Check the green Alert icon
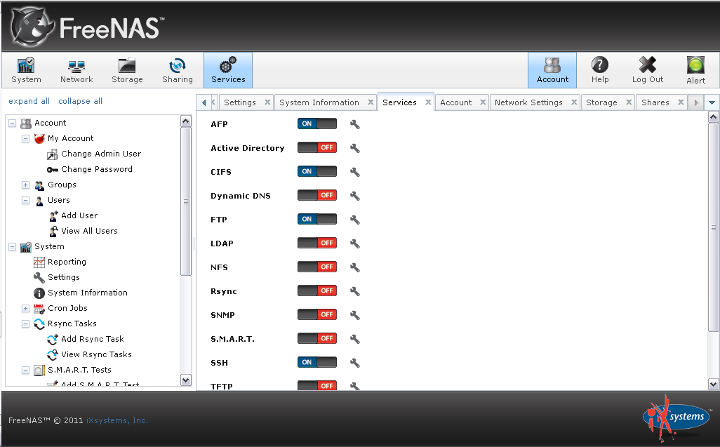720x447 pixels. (696, 70)
